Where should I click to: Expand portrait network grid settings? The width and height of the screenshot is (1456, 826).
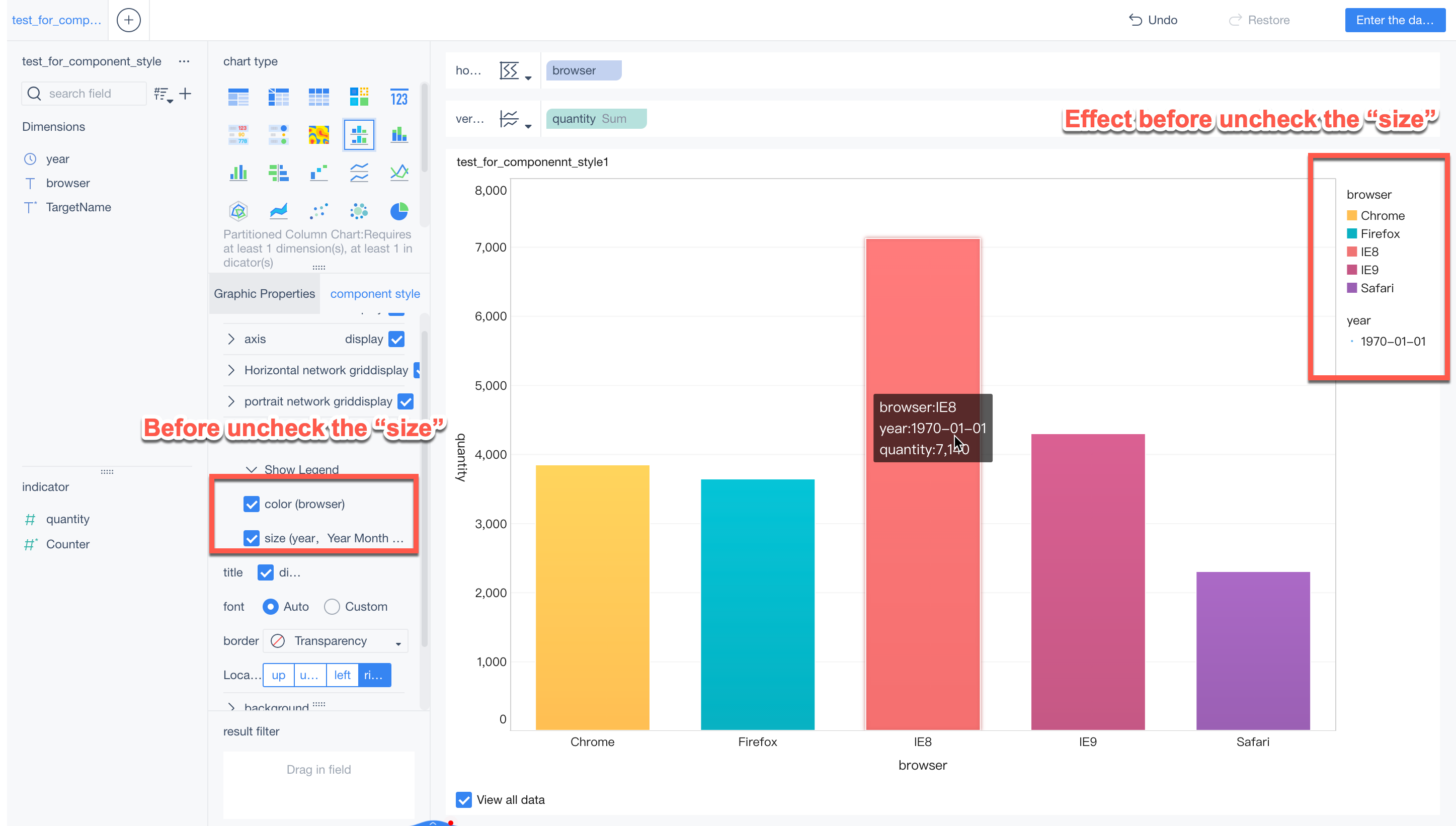pos(231,401)
